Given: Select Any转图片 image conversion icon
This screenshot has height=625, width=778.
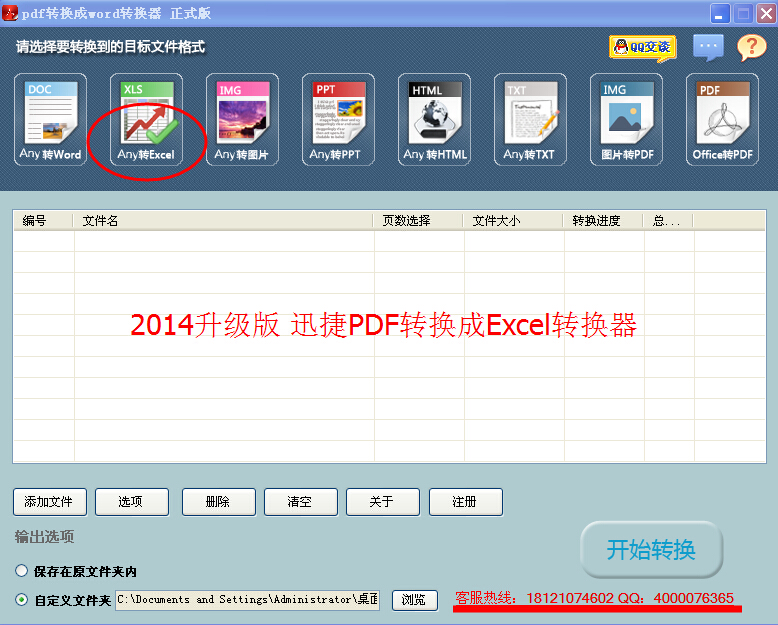Looking at the screenshot, I should 242,120.
